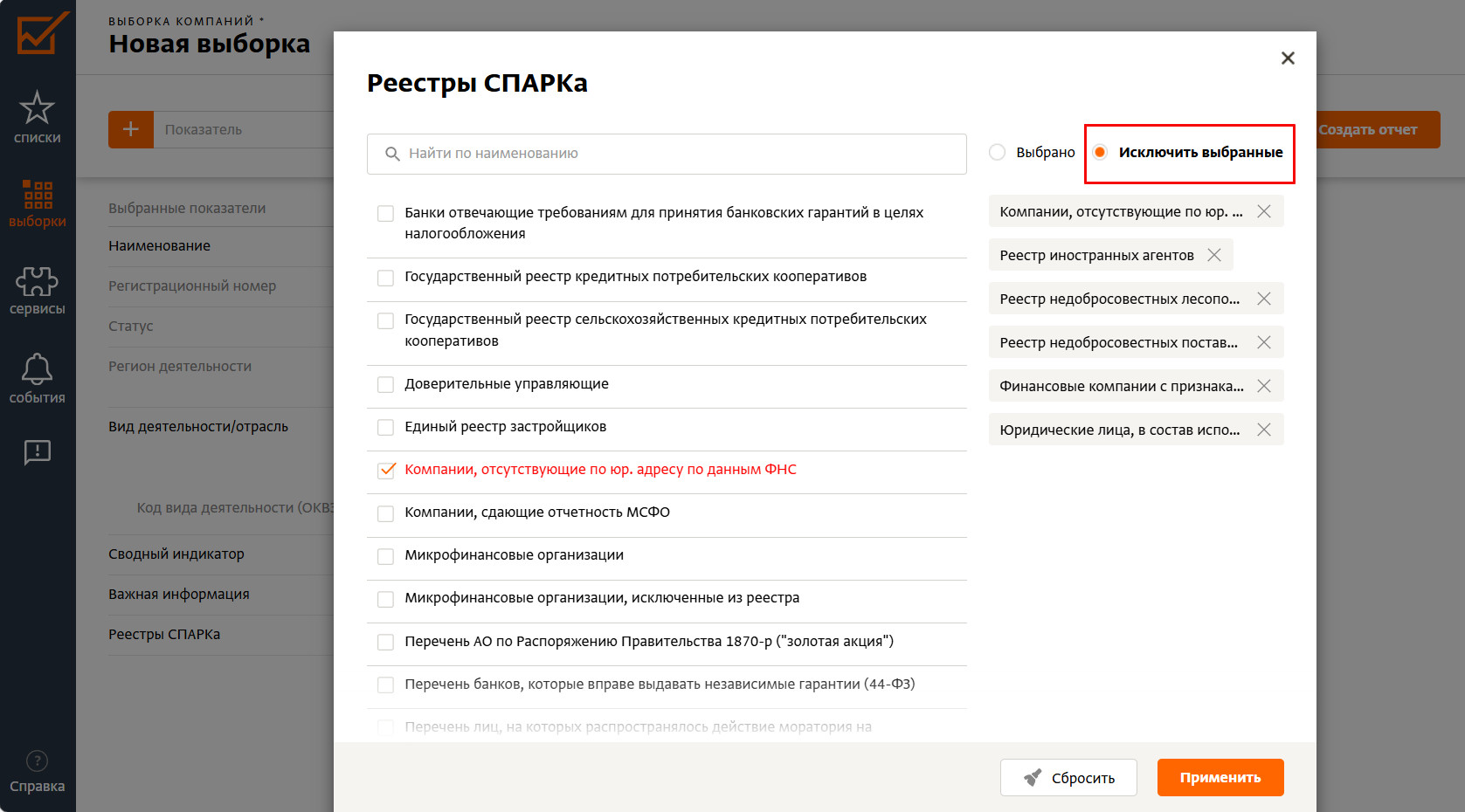Click selected chip text 'Реестр иностранных агентов'
The height and width of the screenshot is (812, 1465).
[x=1096, y=255]
